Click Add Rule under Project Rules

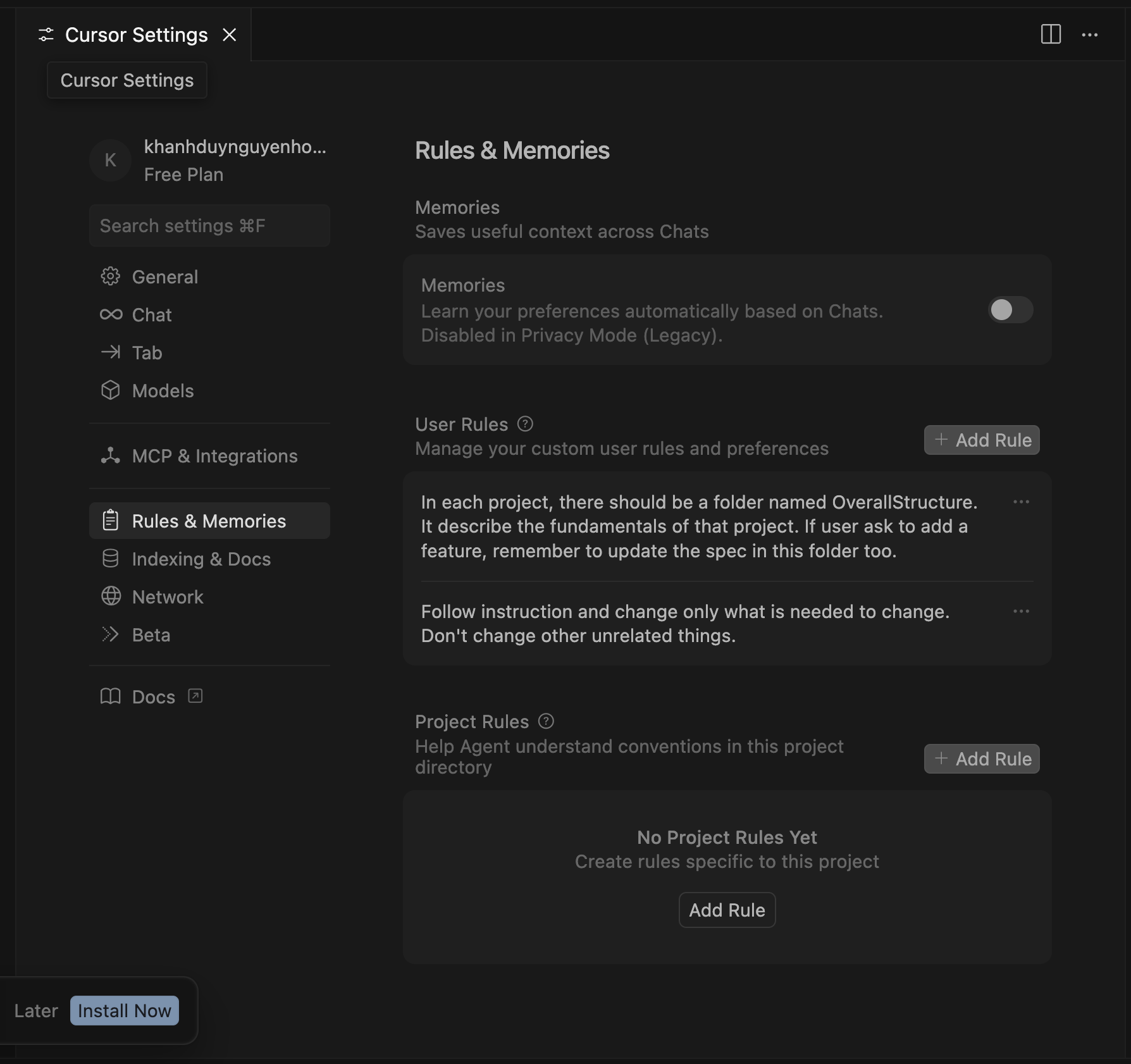pos(981,758)
